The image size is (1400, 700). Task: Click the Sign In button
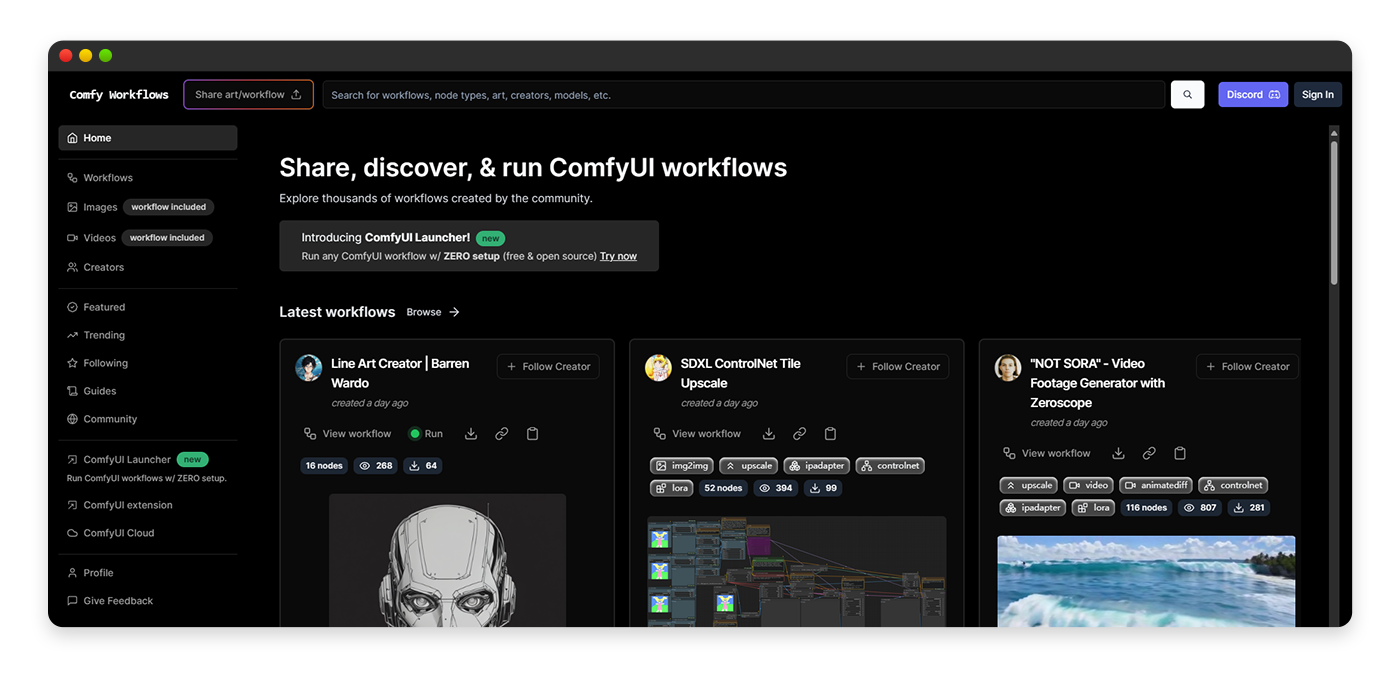(1317, 95)
